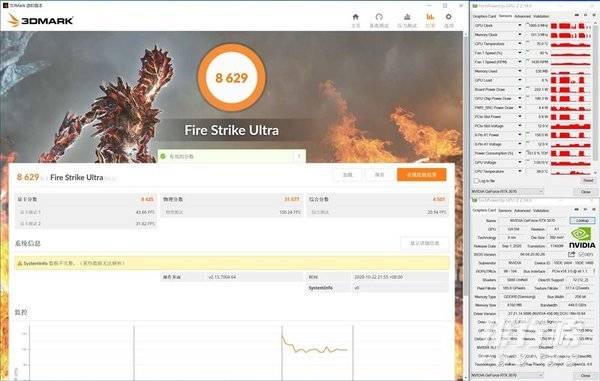The width and height of the screenshot is (600, 381).
Task: Click the GPU-Z sensors vertical scrollbar
Action: coord(595,92)
